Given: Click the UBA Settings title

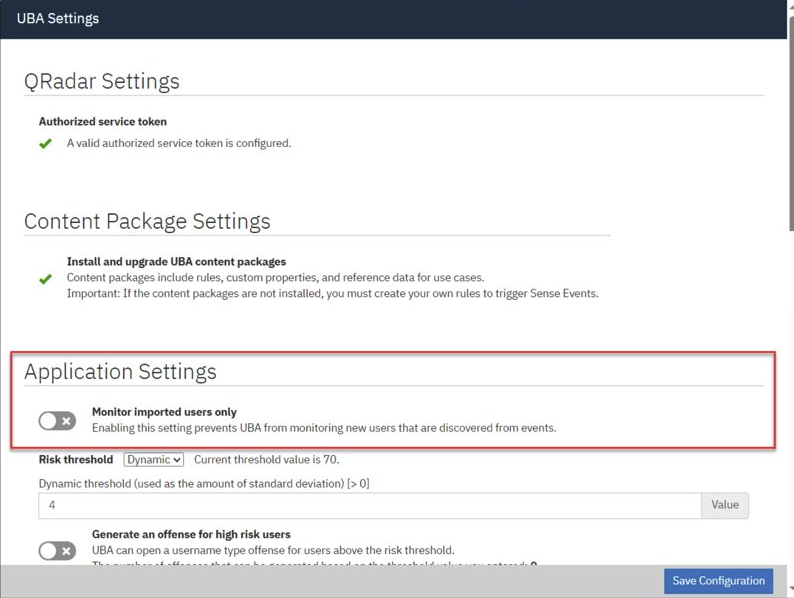Looking at the screenshot, I should click(58, 18).
